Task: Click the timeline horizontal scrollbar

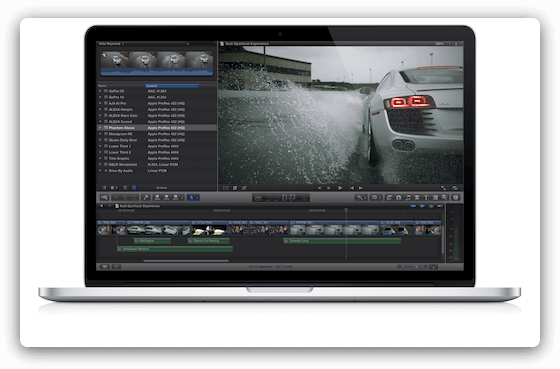Action: tap(186, 261)
